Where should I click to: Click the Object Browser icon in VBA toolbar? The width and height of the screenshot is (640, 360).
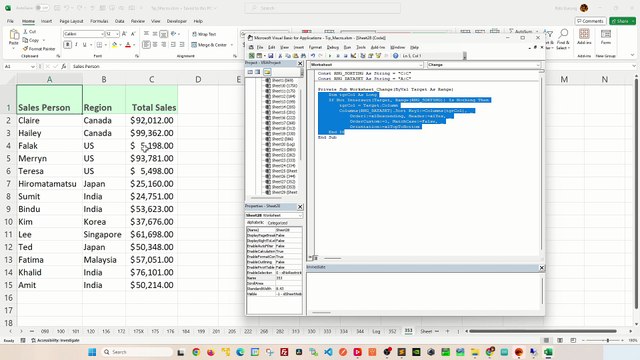coord(378,56)
